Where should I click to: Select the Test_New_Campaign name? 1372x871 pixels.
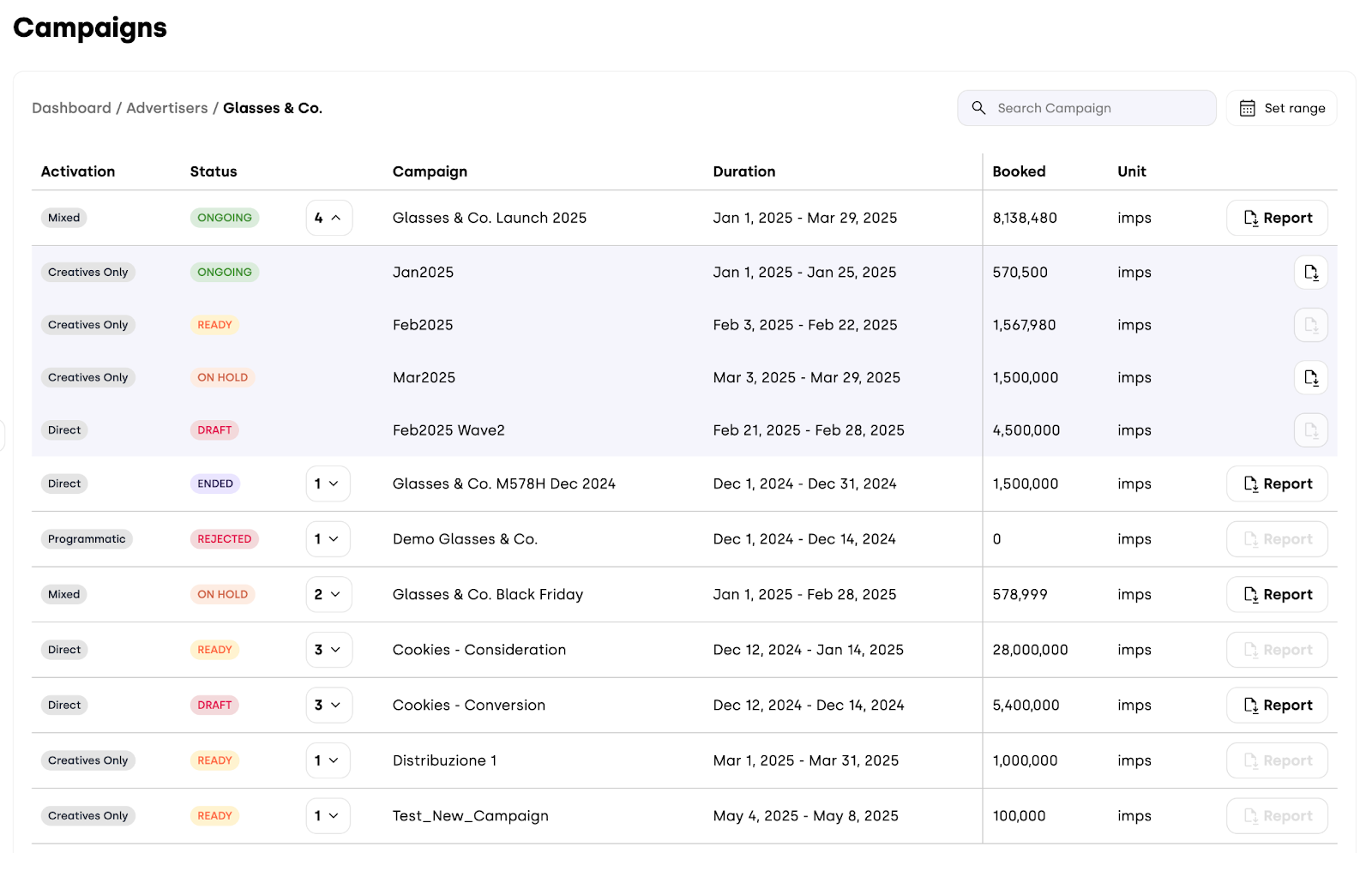click(x=471, y=816)
